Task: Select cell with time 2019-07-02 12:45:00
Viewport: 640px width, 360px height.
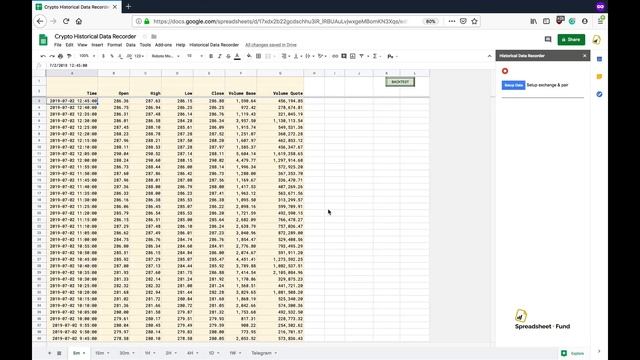Action: coord(72,101)
